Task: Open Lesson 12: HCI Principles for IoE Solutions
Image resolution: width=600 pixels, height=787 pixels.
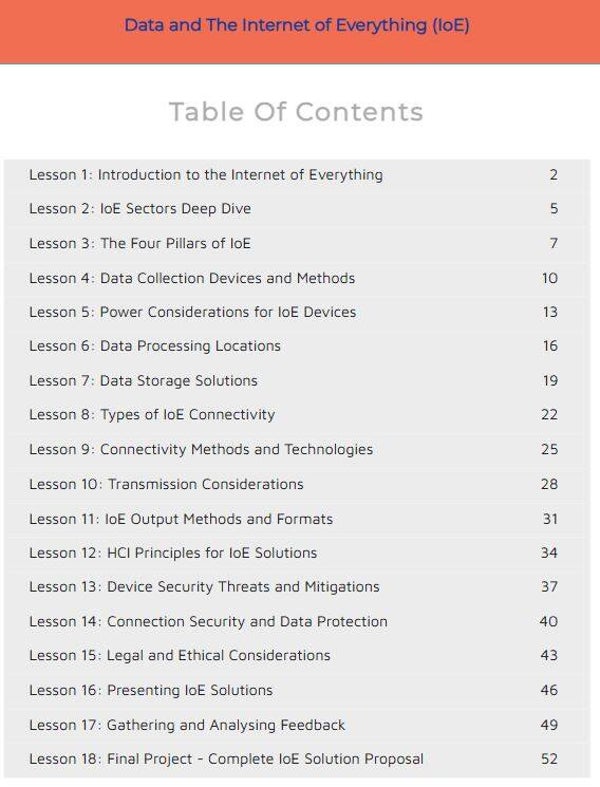Action: [x=173, y=553]
